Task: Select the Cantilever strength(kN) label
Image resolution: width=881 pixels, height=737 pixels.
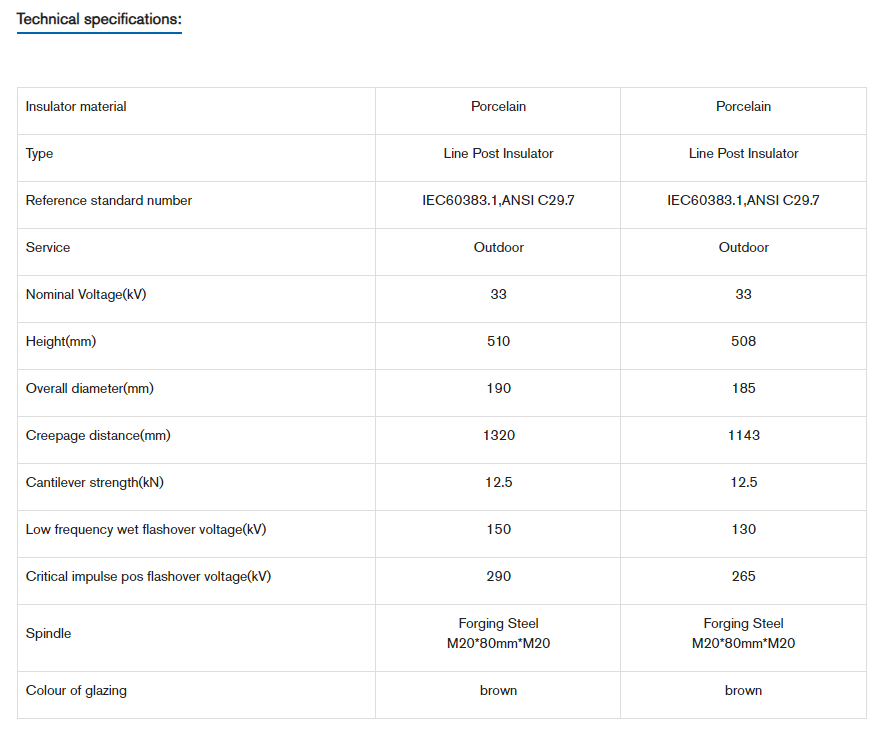Action: click(x=95, y=483)
